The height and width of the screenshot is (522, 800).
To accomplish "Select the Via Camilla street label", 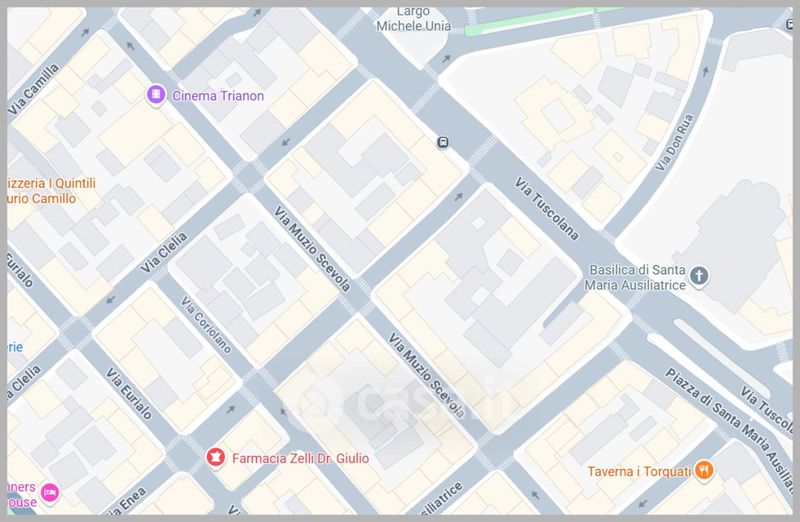I will 34,89.
